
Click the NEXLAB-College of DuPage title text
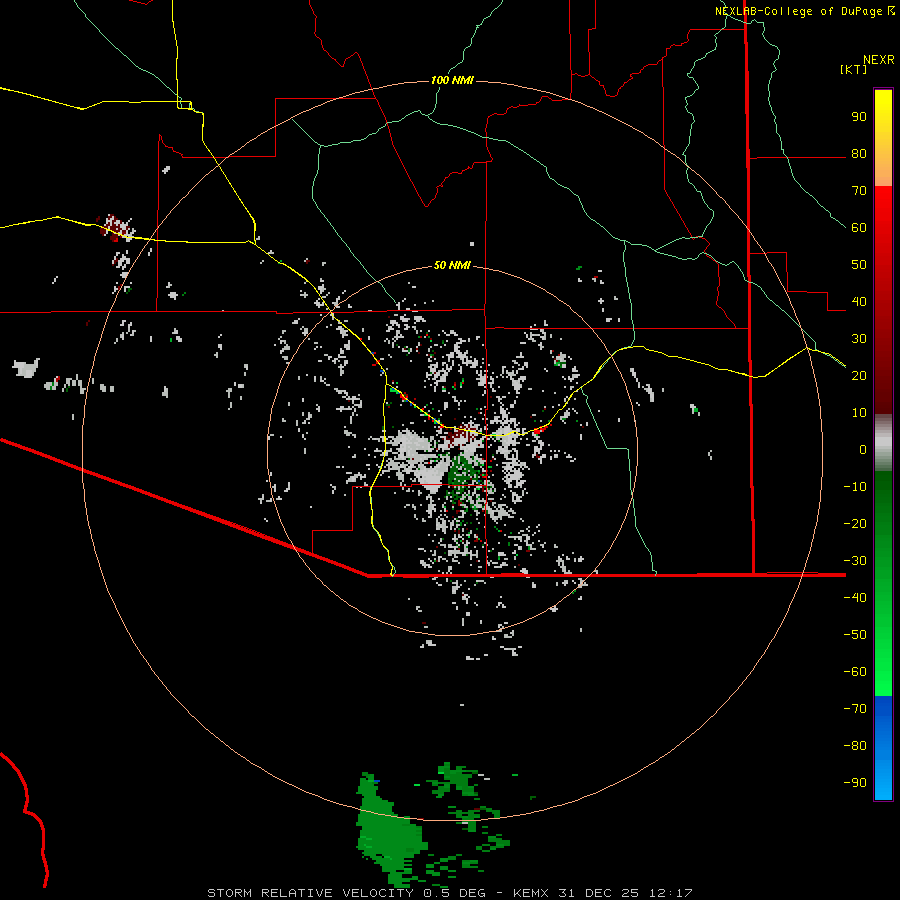pos(799,11)
